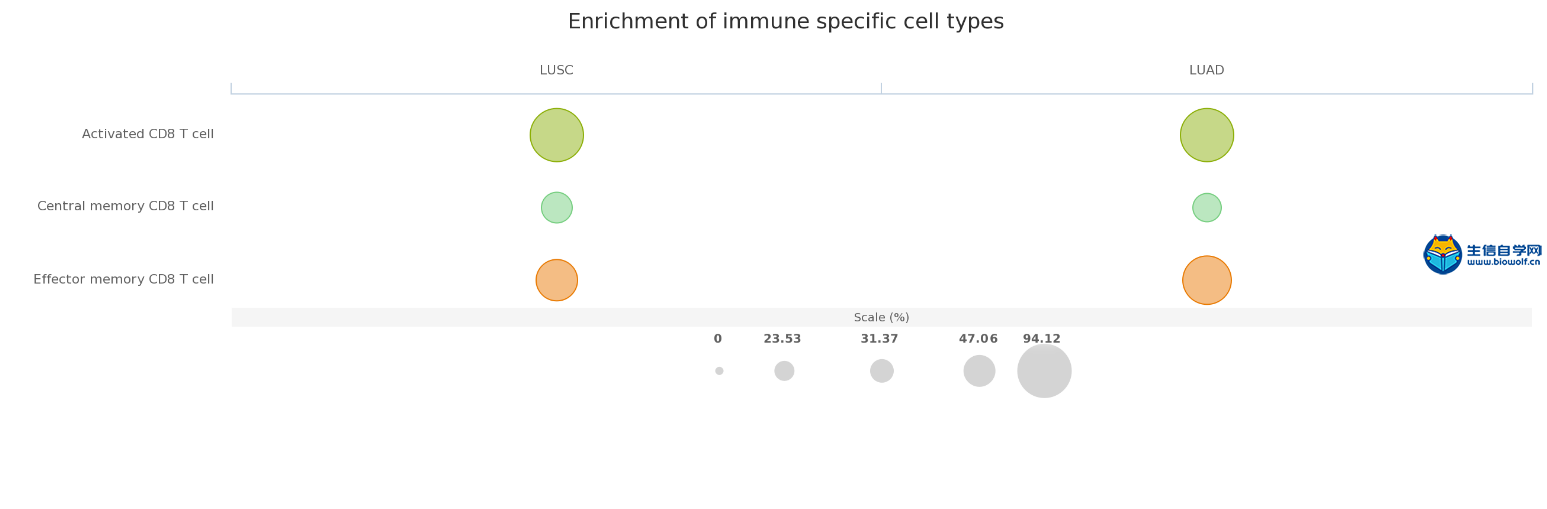Click the 94.12 scale legend circle

[x=1045, y=371]
